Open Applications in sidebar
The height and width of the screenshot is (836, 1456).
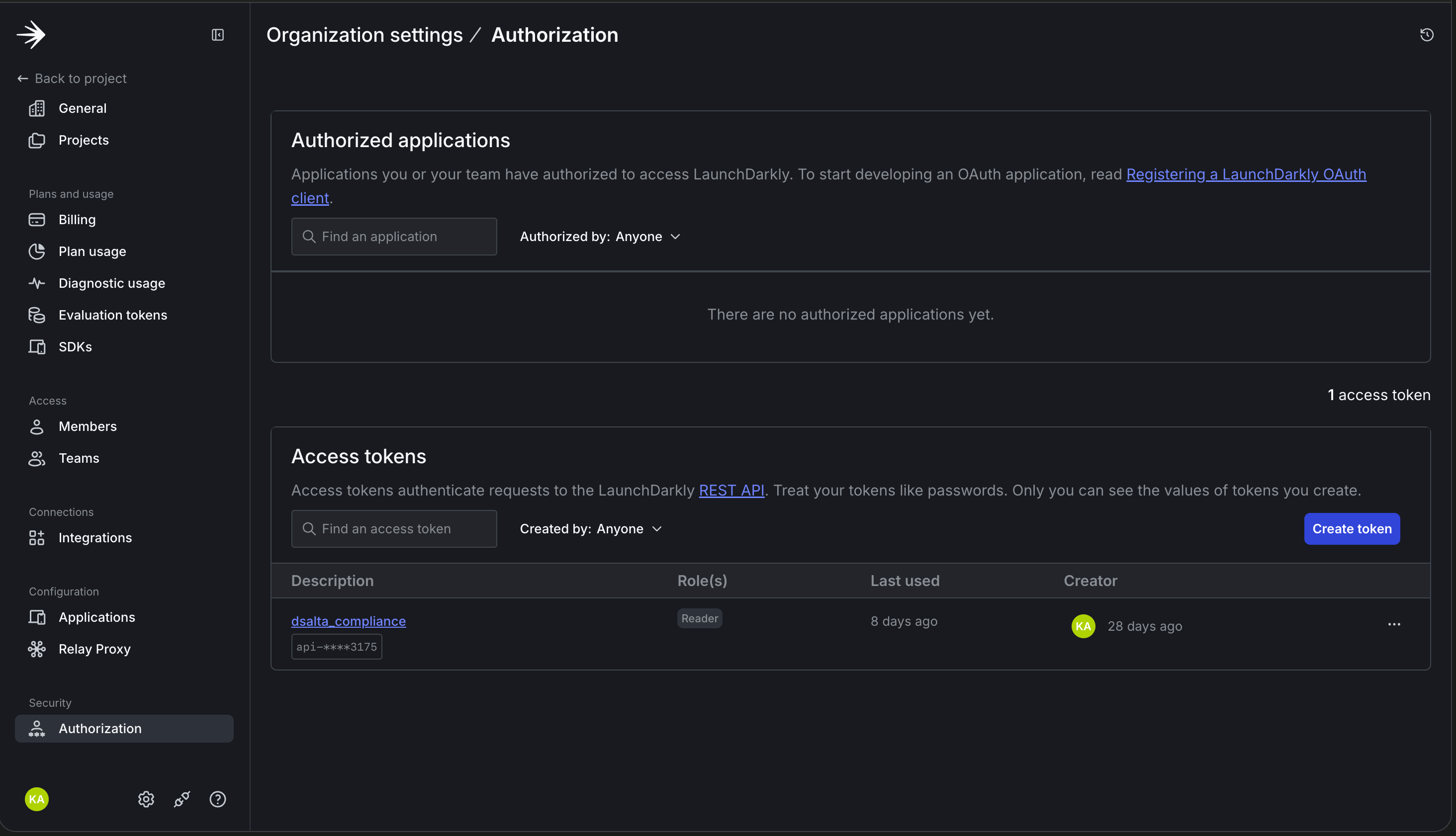pyautogui.click(x=124, y=617)
